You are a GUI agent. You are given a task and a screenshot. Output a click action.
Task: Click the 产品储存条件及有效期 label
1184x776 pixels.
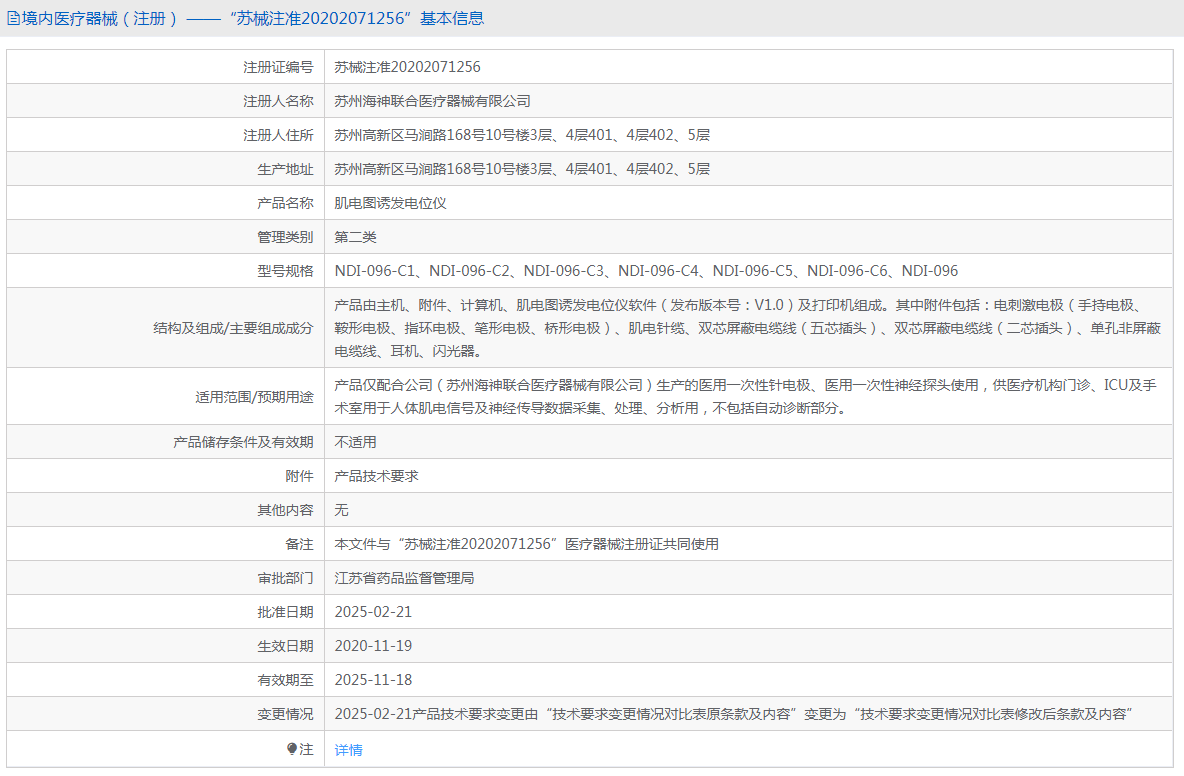click(243, 442)
